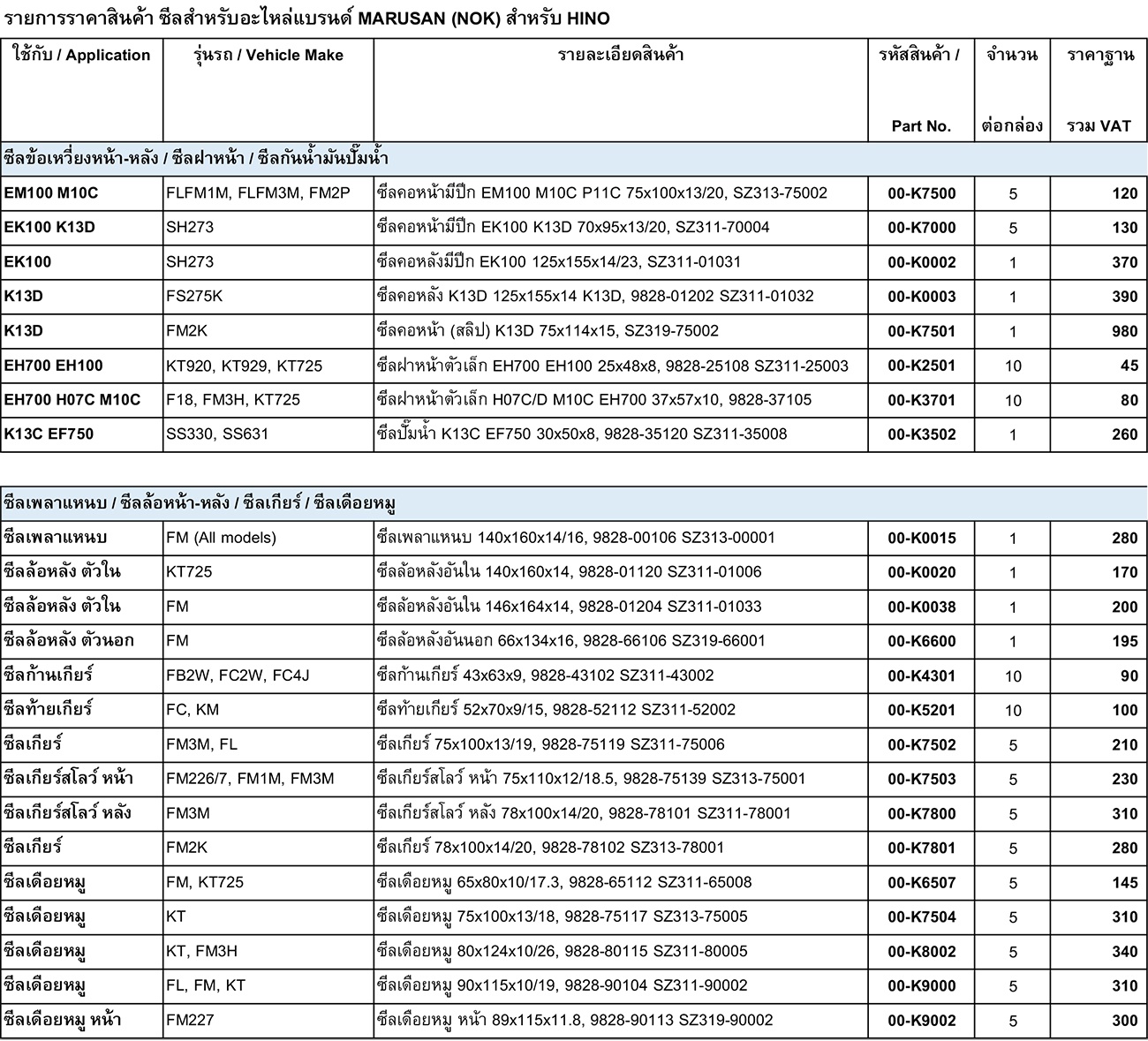The height and width of the screenshot is (1041, 1148).
Task: Select part number 00-K3701
Action: (x=921, y=400)
